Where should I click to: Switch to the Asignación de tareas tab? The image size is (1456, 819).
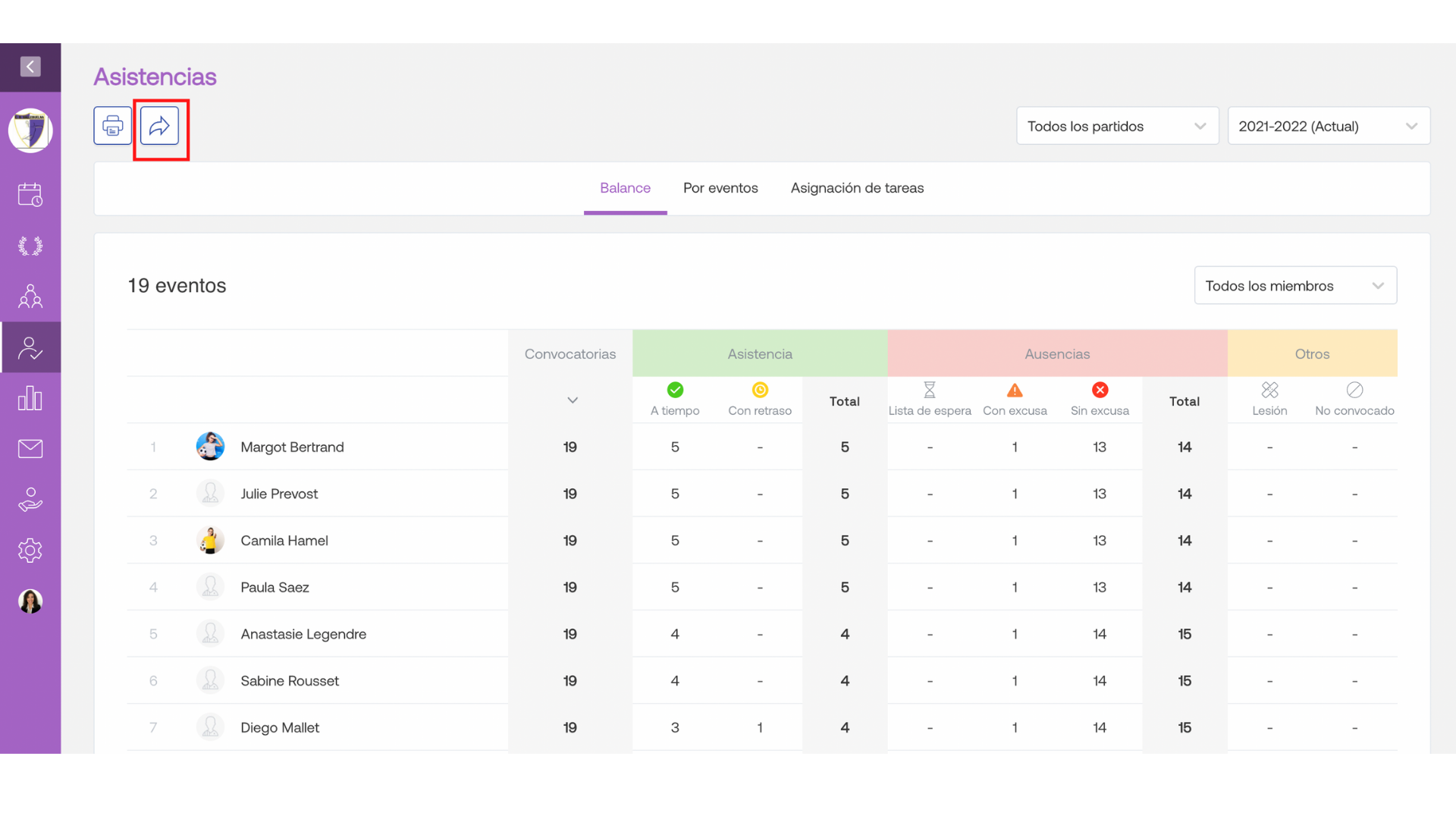coord(857,188)
